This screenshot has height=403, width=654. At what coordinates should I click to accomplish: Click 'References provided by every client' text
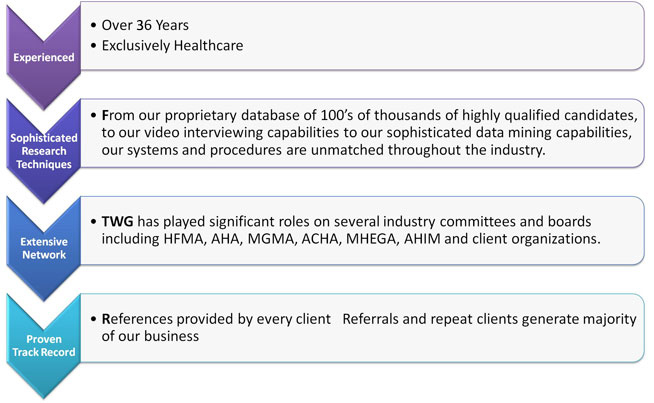pos(216,319)
